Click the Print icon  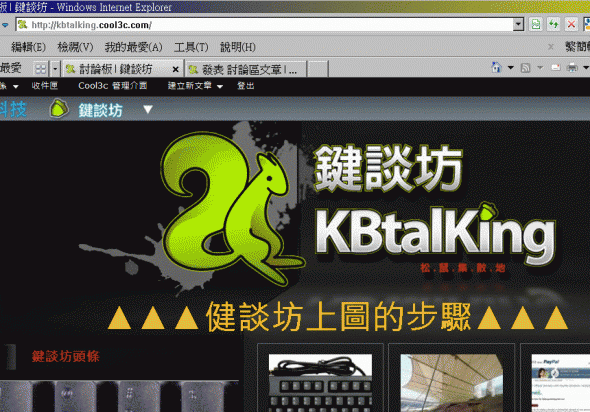pyautogui.click(x=572, y=68)
